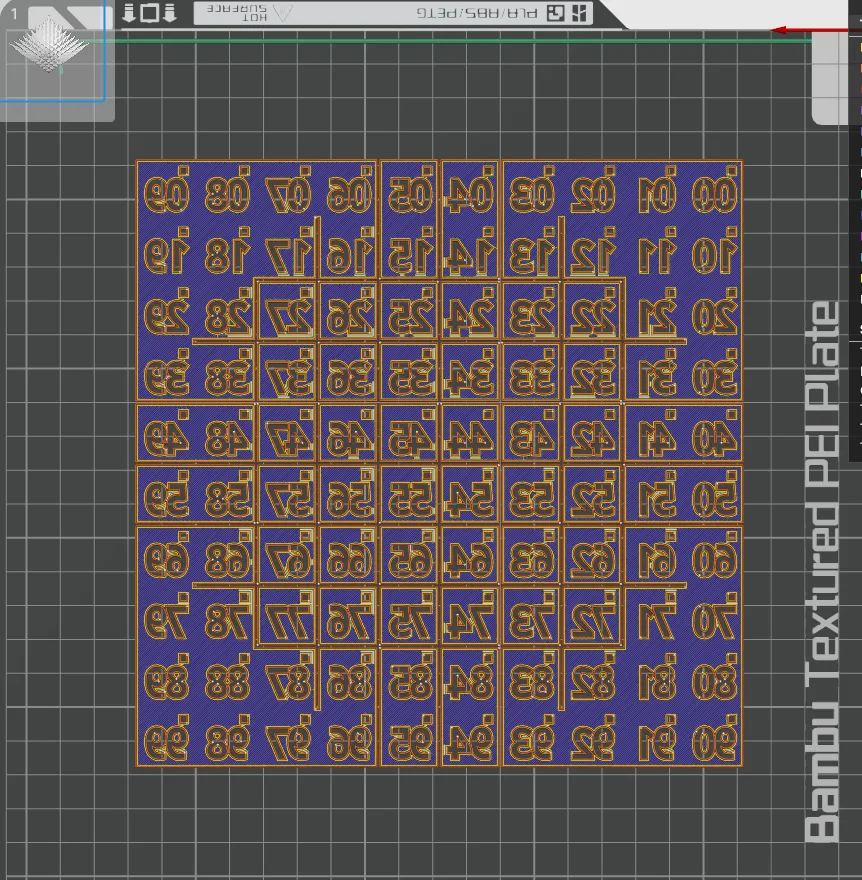Screen dimensions: 862x880
Task: Click the square icon between down arrows
Action: tap(149, 12)
